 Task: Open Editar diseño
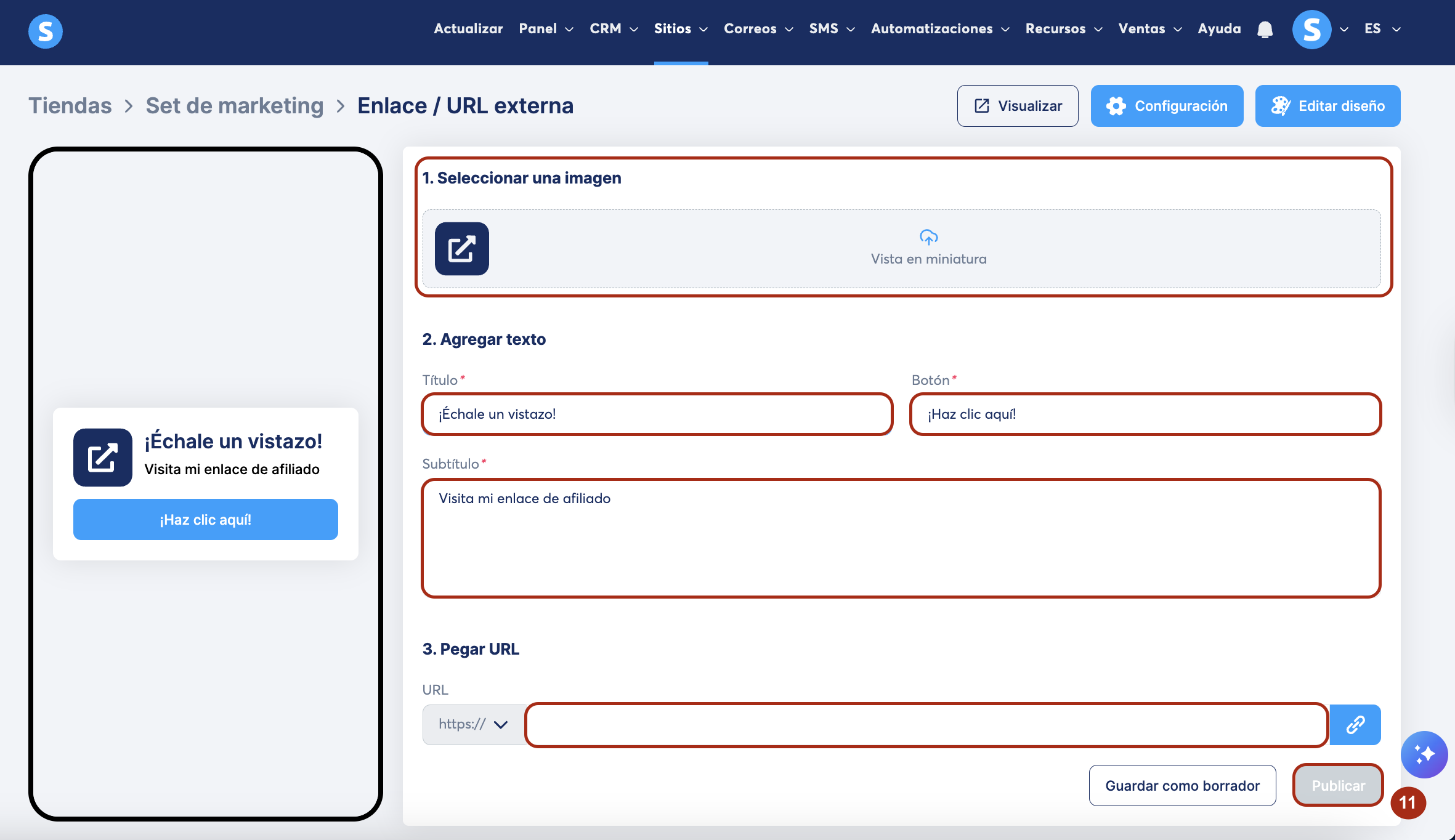[x=1327, y=106]
